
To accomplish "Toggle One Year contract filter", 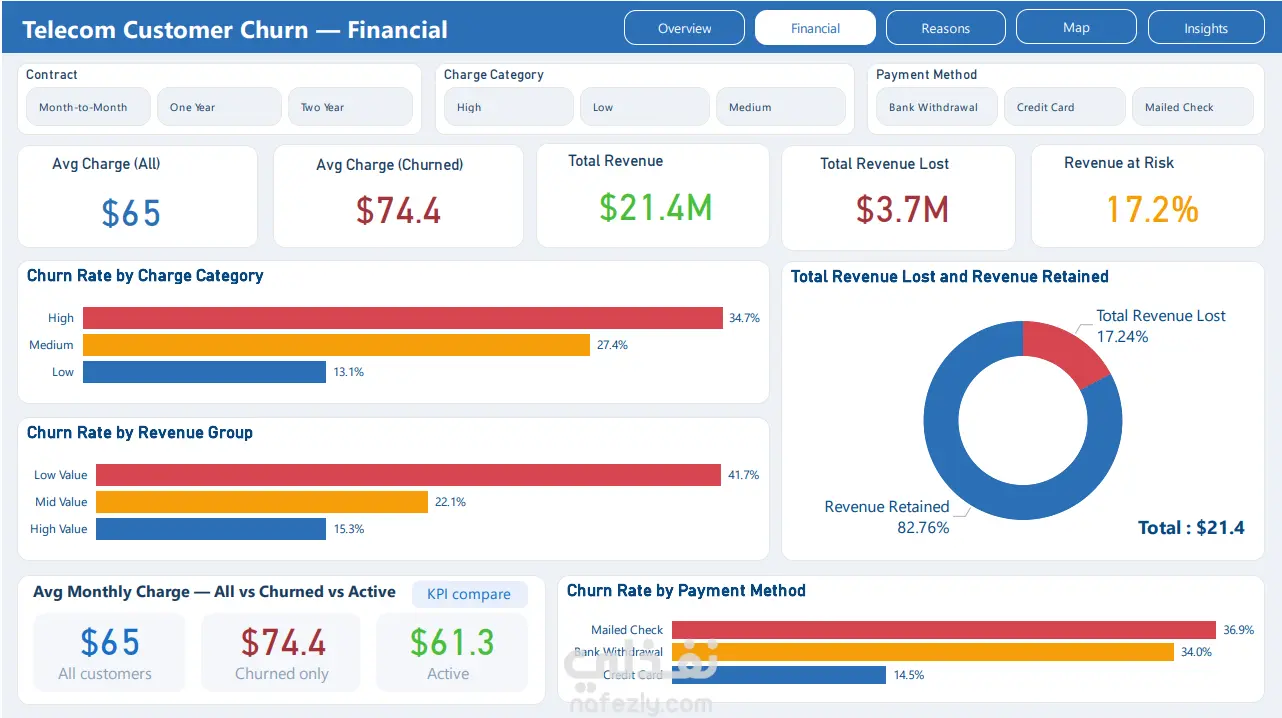I will (x=219, y=107).
